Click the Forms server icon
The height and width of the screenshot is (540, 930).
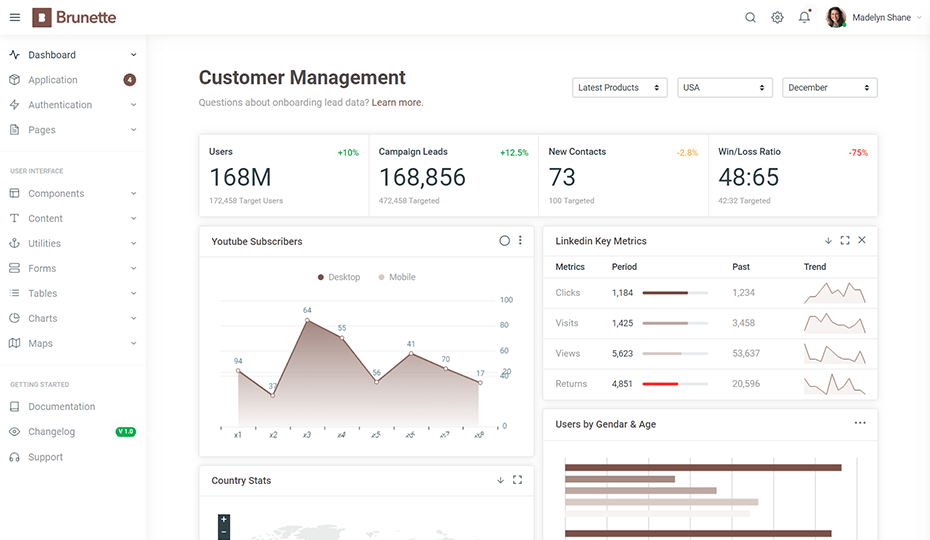point(15,268)
